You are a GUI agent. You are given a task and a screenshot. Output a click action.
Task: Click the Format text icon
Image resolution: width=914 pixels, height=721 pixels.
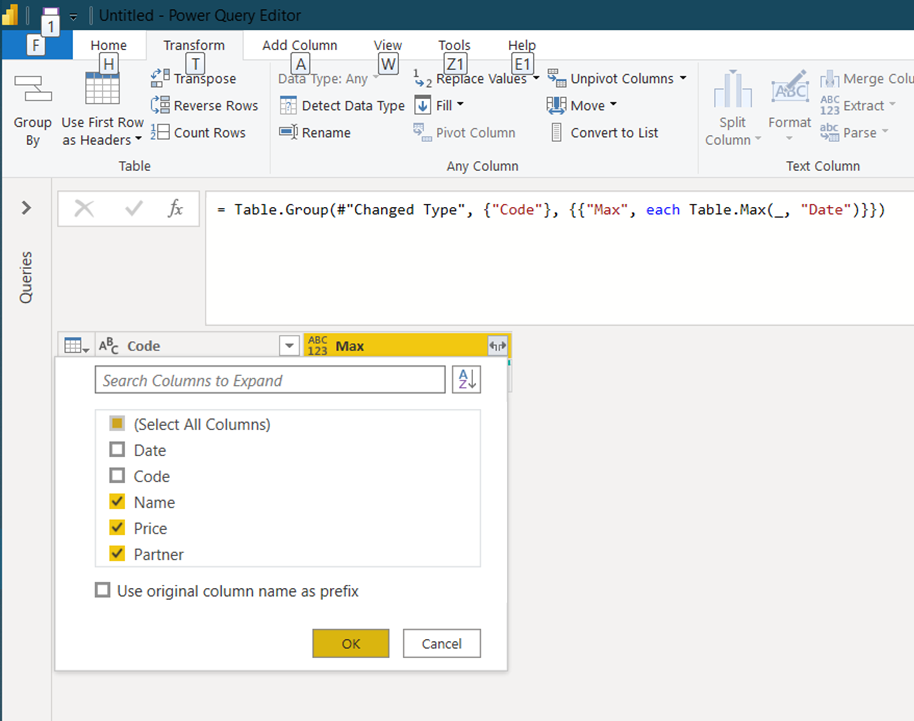point(790,89)
